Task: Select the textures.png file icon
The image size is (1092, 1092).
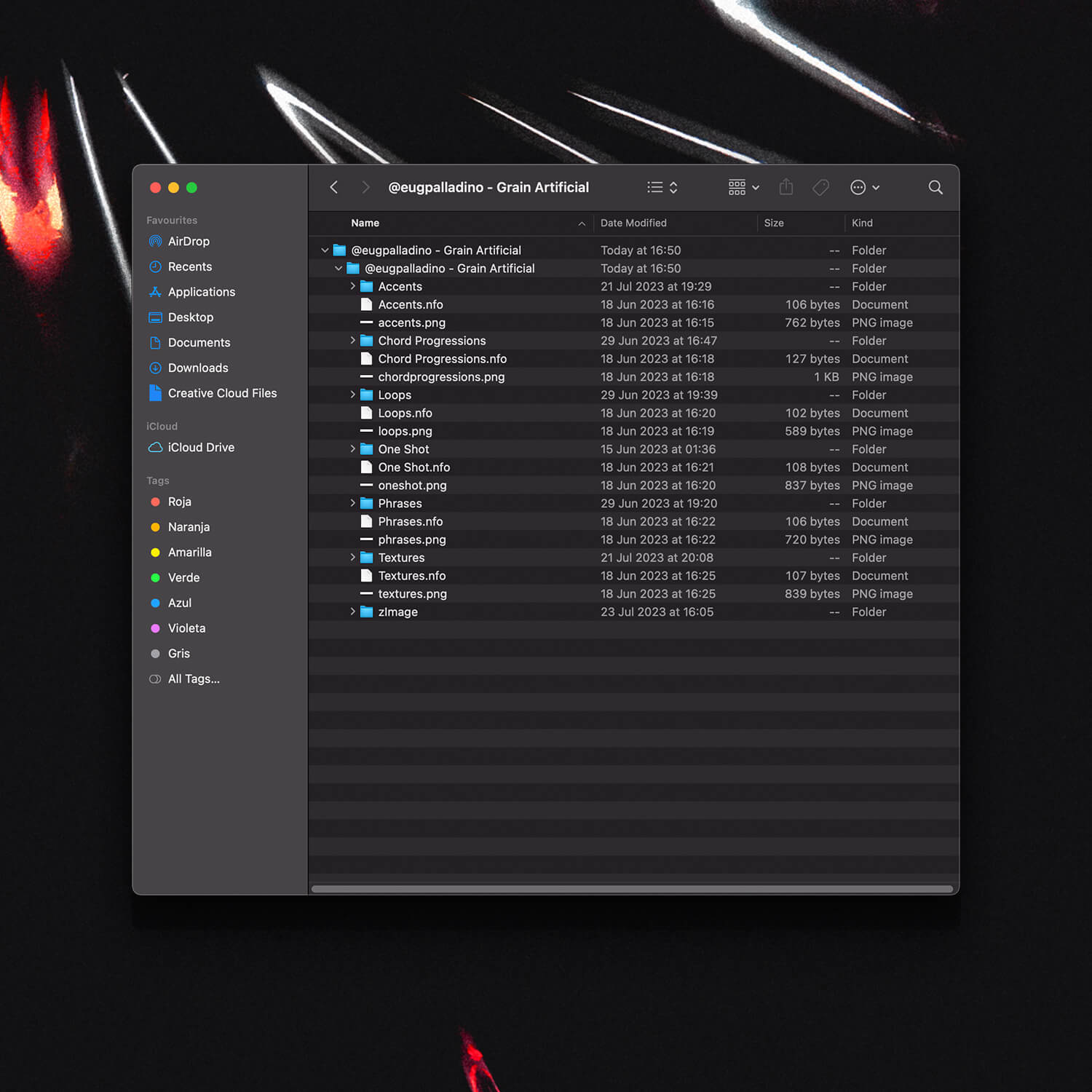Action: click(367, 593)
